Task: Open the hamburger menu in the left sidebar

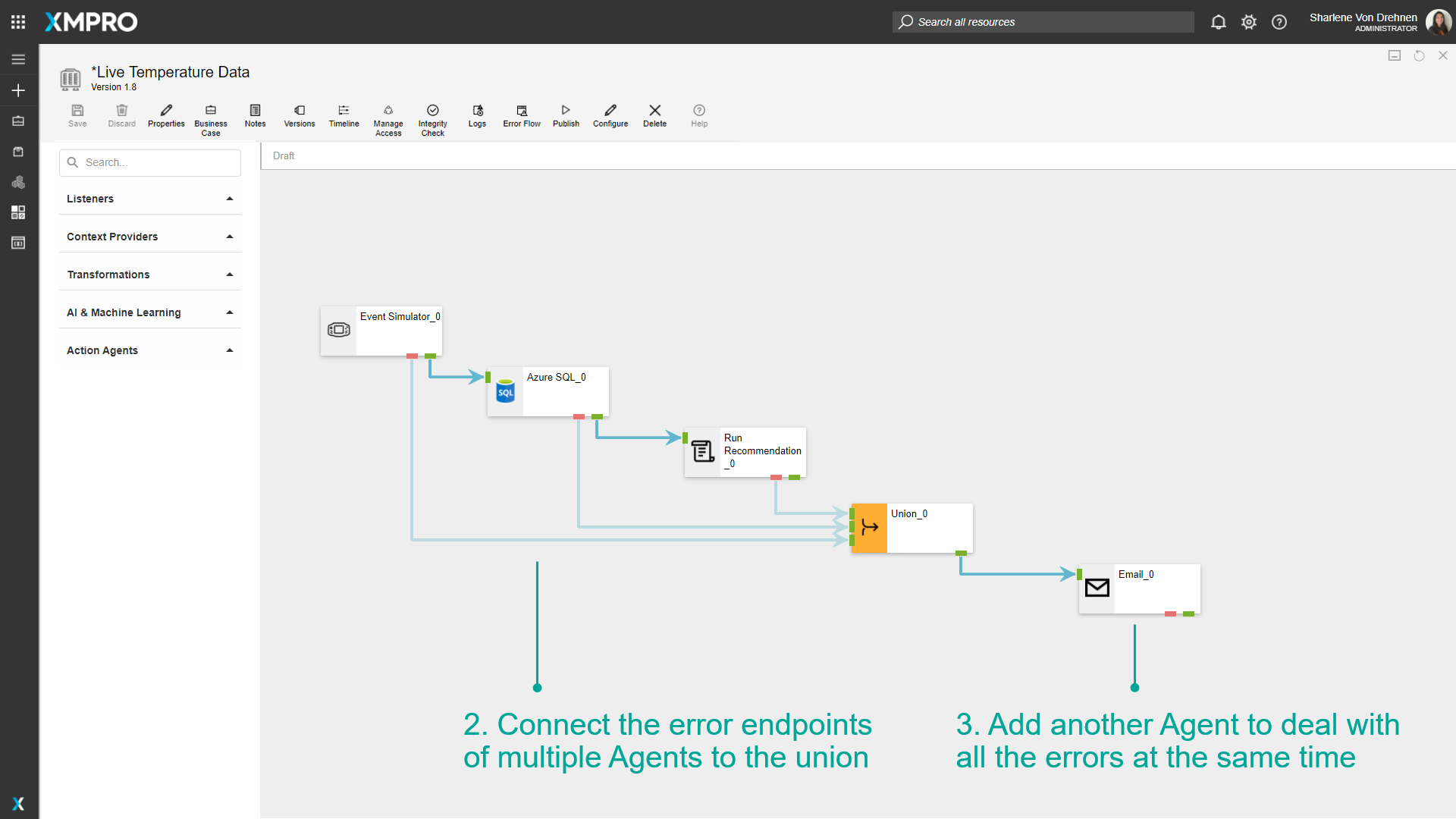Action: pyautogui.click(x=18, y=58)
